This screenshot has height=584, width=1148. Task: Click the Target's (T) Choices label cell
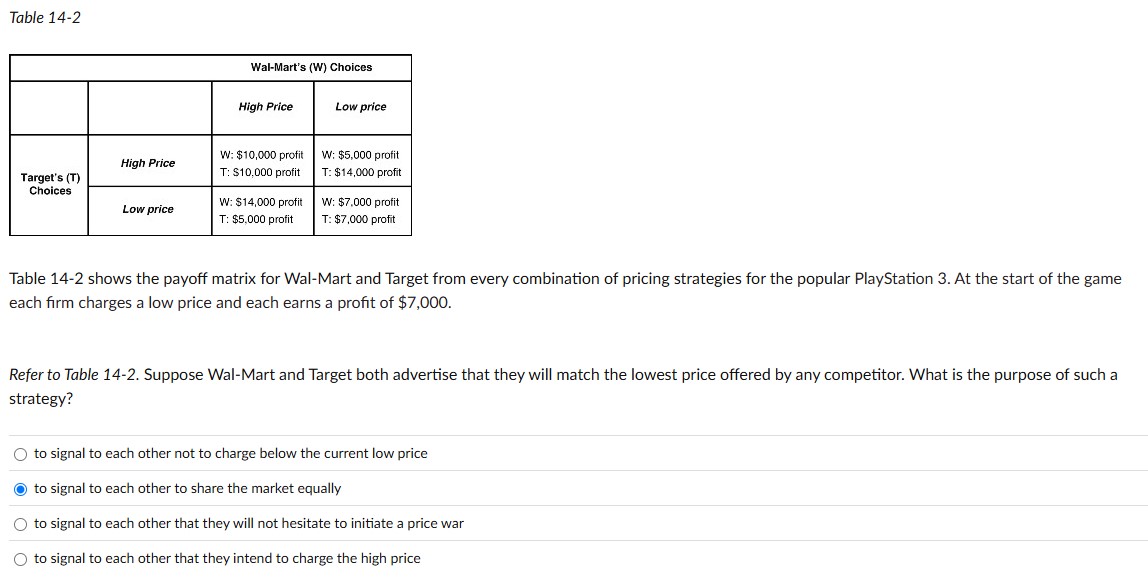coord(49,184)
